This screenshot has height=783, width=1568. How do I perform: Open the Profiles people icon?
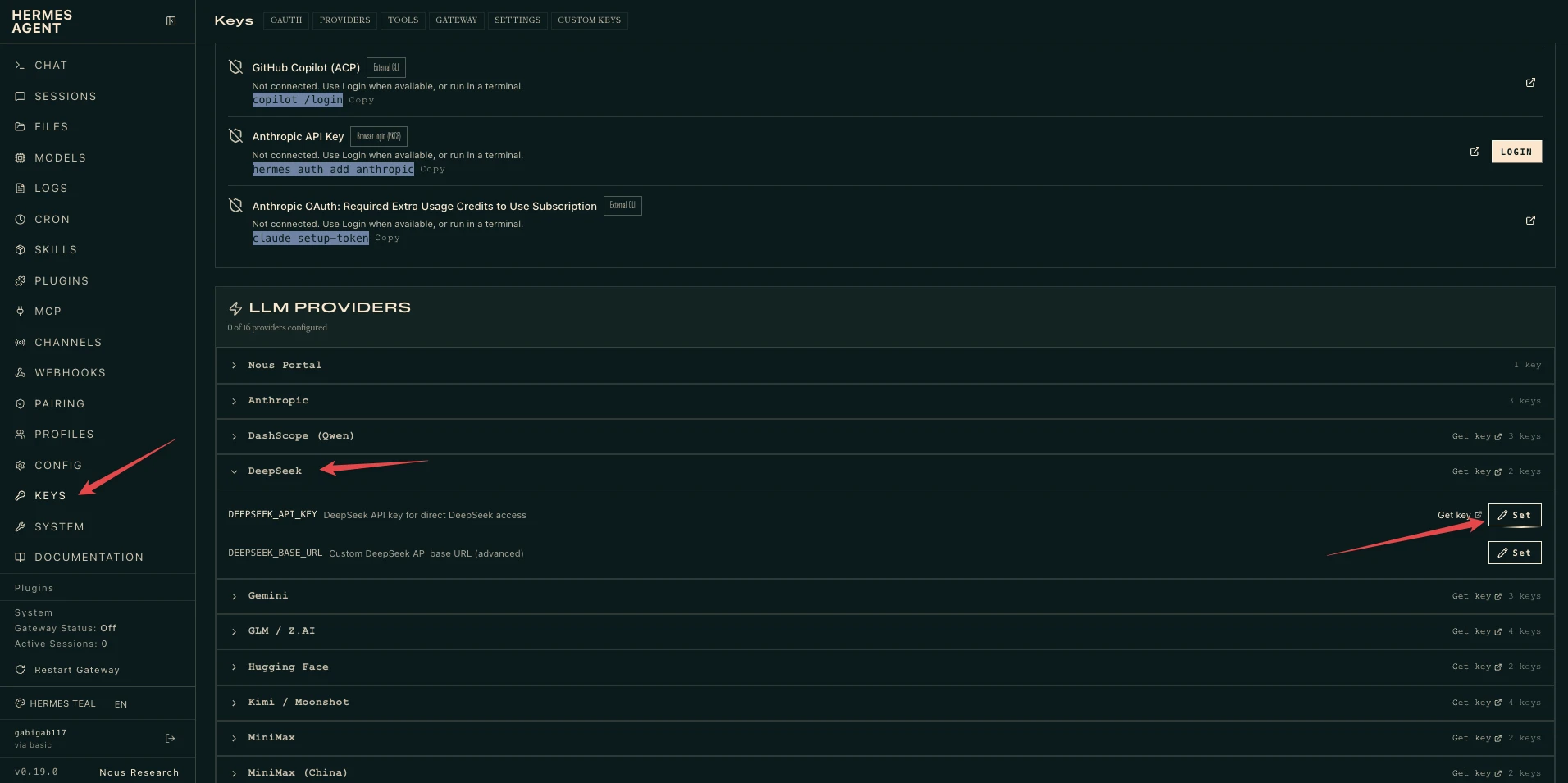20,435
